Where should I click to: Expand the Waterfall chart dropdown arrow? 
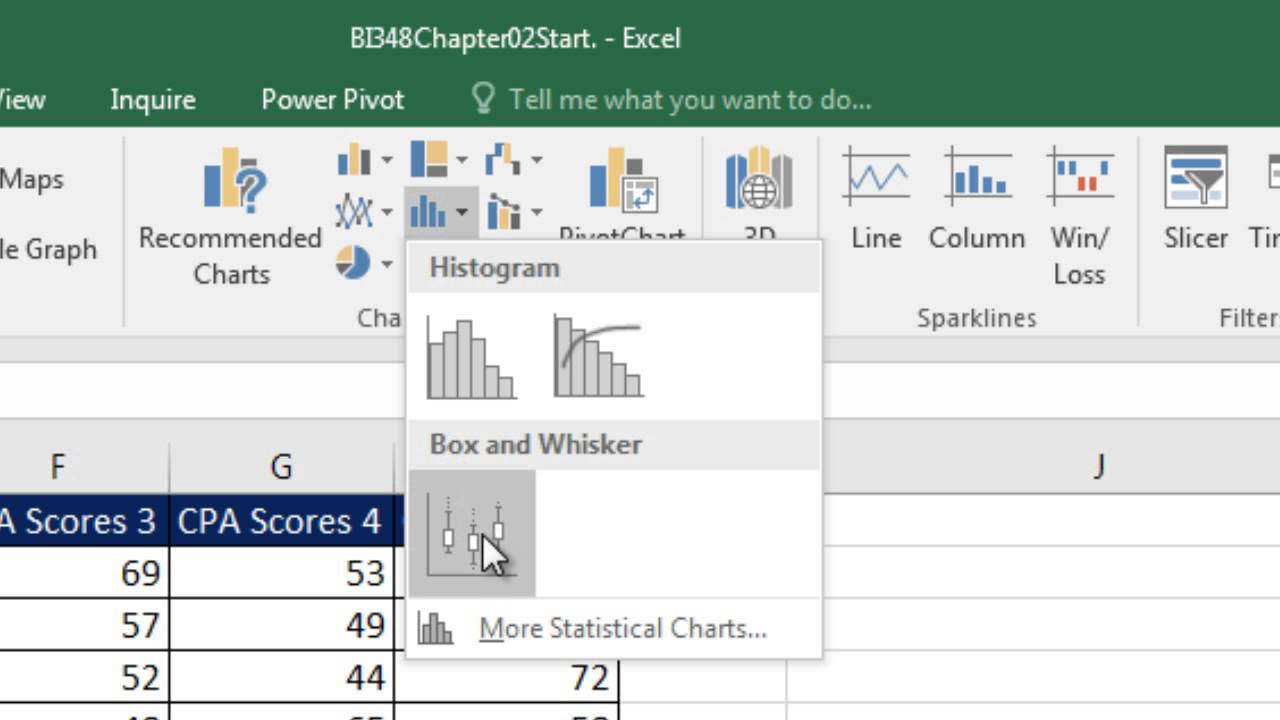(536, 160)
